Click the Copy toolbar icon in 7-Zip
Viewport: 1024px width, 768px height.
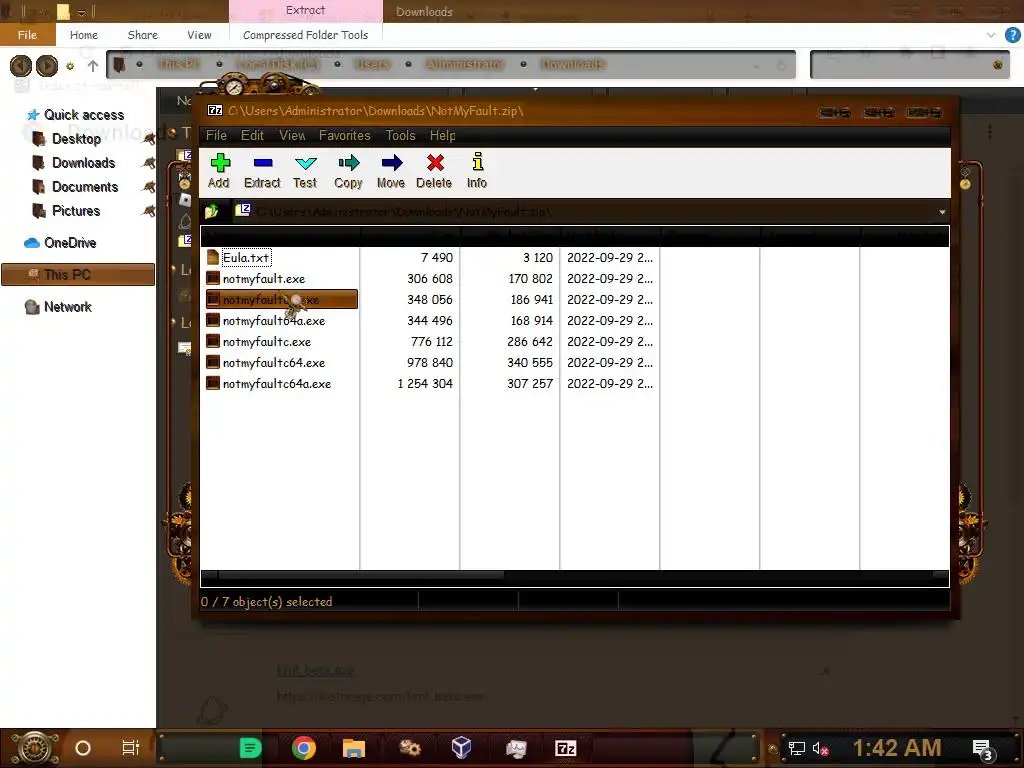(349, 171)
